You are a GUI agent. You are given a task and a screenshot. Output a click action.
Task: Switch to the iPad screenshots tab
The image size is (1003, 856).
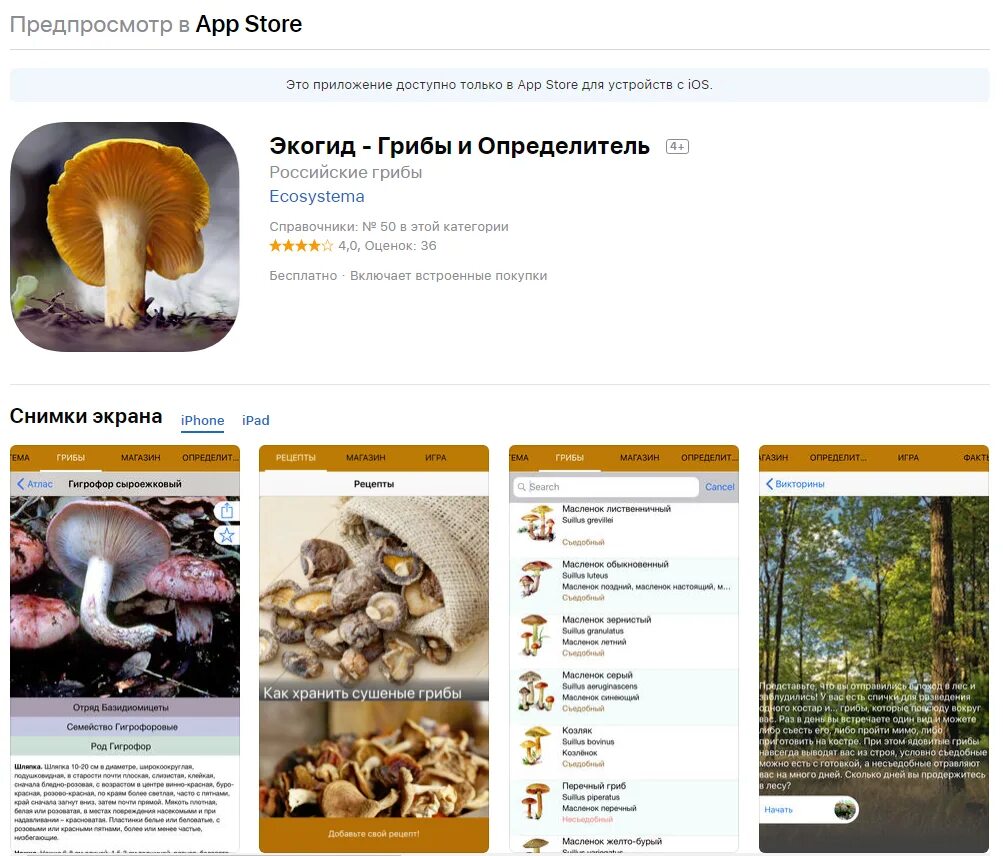tap(256, 420)
